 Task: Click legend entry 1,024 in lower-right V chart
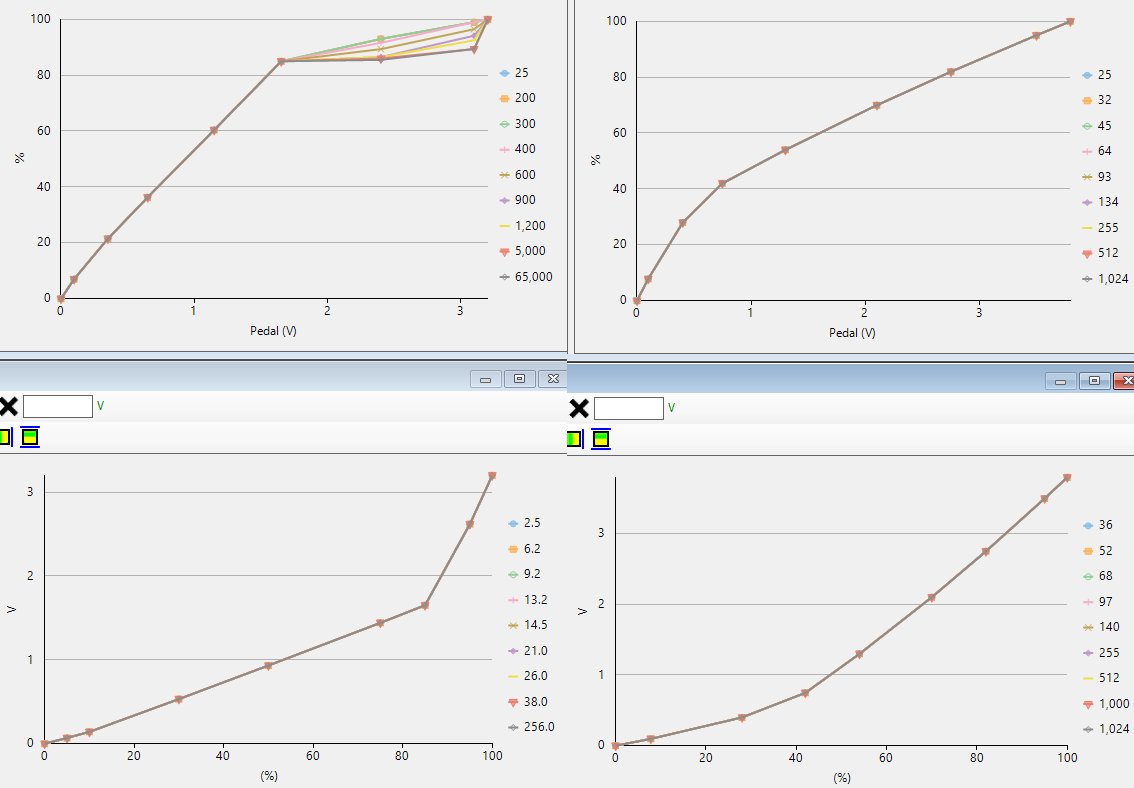pyautogui.click(x=1106, y=729)
